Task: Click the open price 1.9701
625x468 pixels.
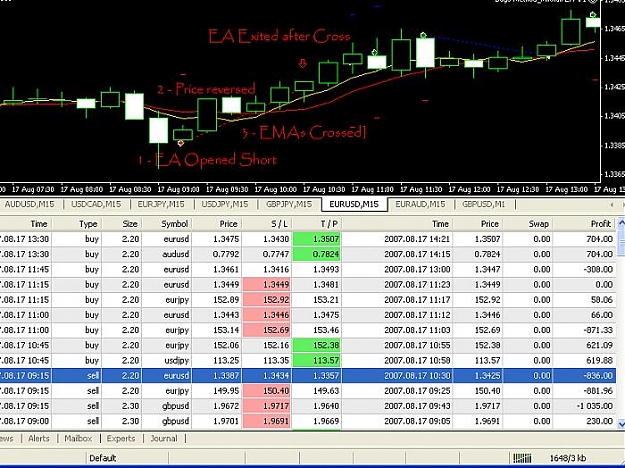Action: (x=226, y=421)
